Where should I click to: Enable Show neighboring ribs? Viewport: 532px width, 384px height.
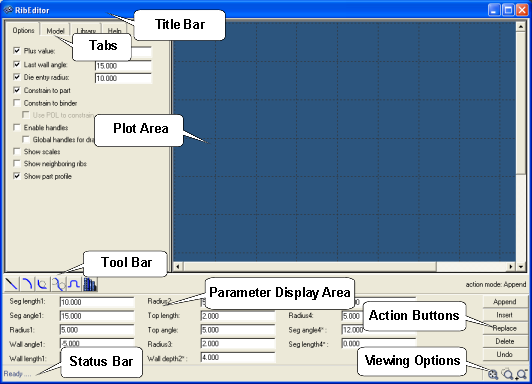[x=17, y=164]
